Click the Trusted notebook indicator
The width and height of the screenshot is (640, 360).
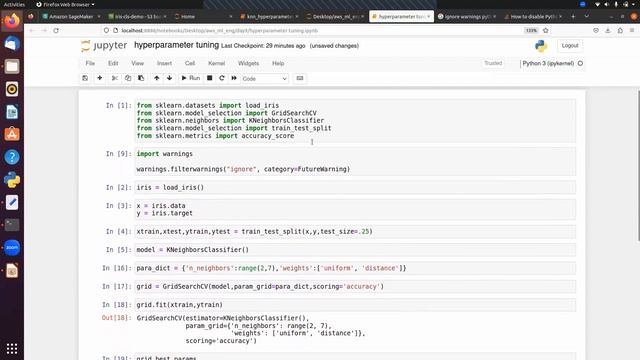(493, 63)
